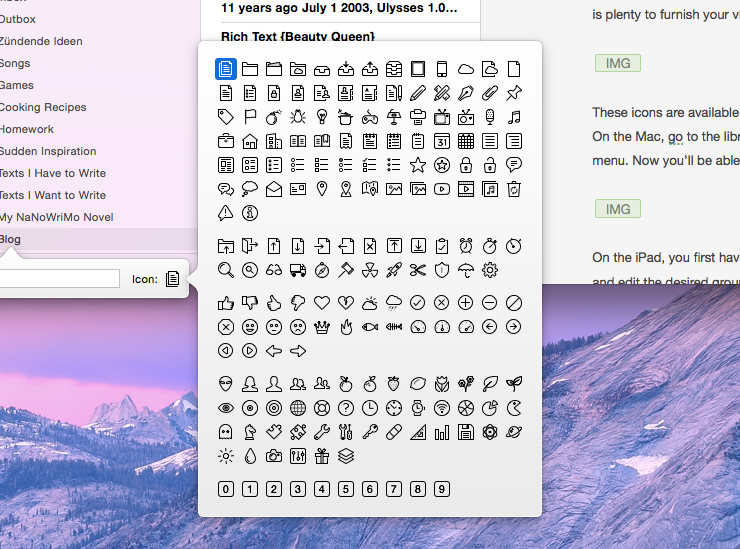Choose the warning triangle icon

[226, 213]
